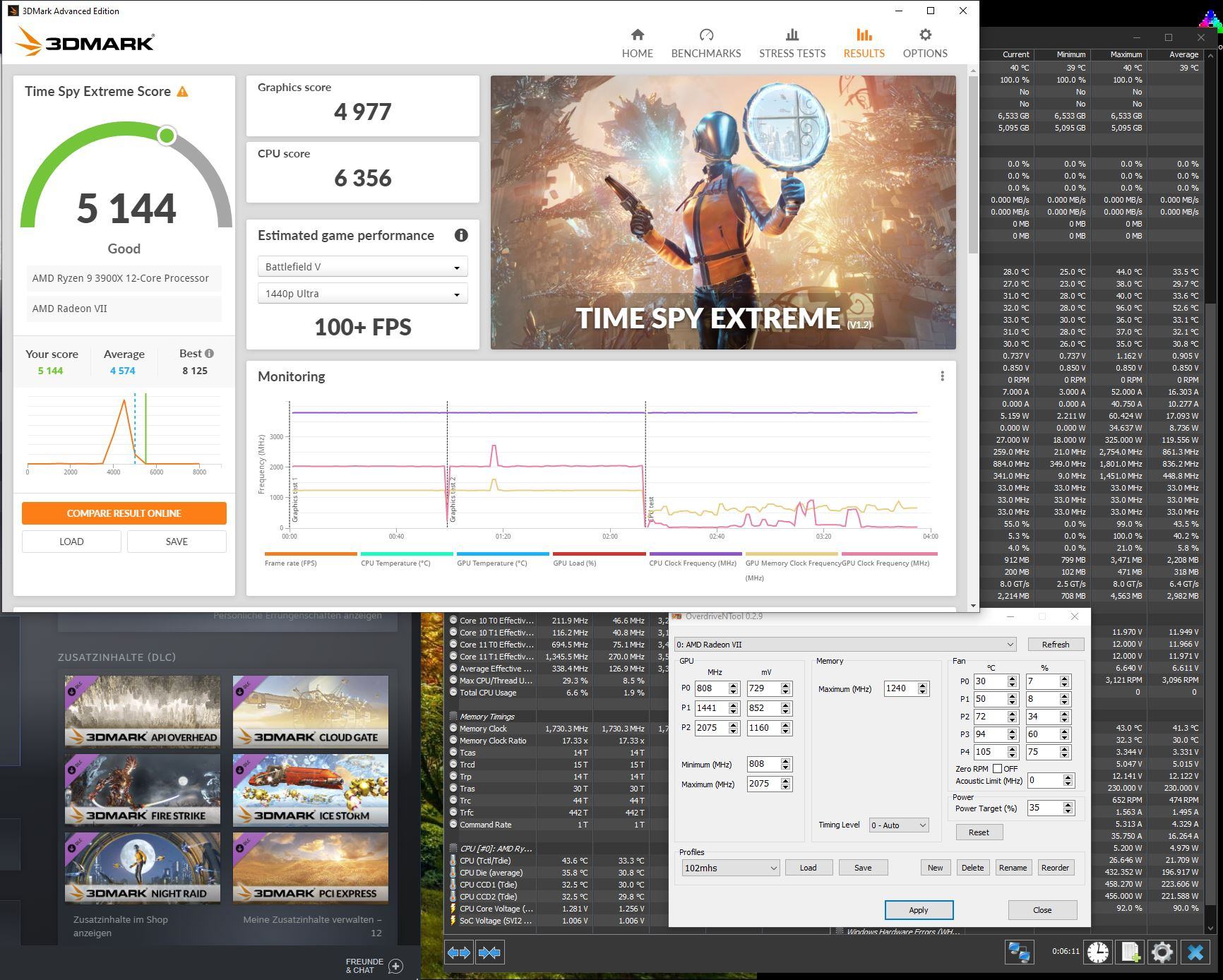Click Rename profile button

[1013, 868]
